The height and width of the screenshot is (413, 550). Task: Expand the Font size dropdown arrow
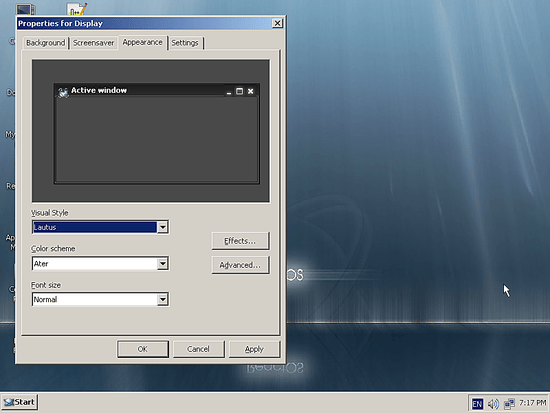click(x=162, y=299)
